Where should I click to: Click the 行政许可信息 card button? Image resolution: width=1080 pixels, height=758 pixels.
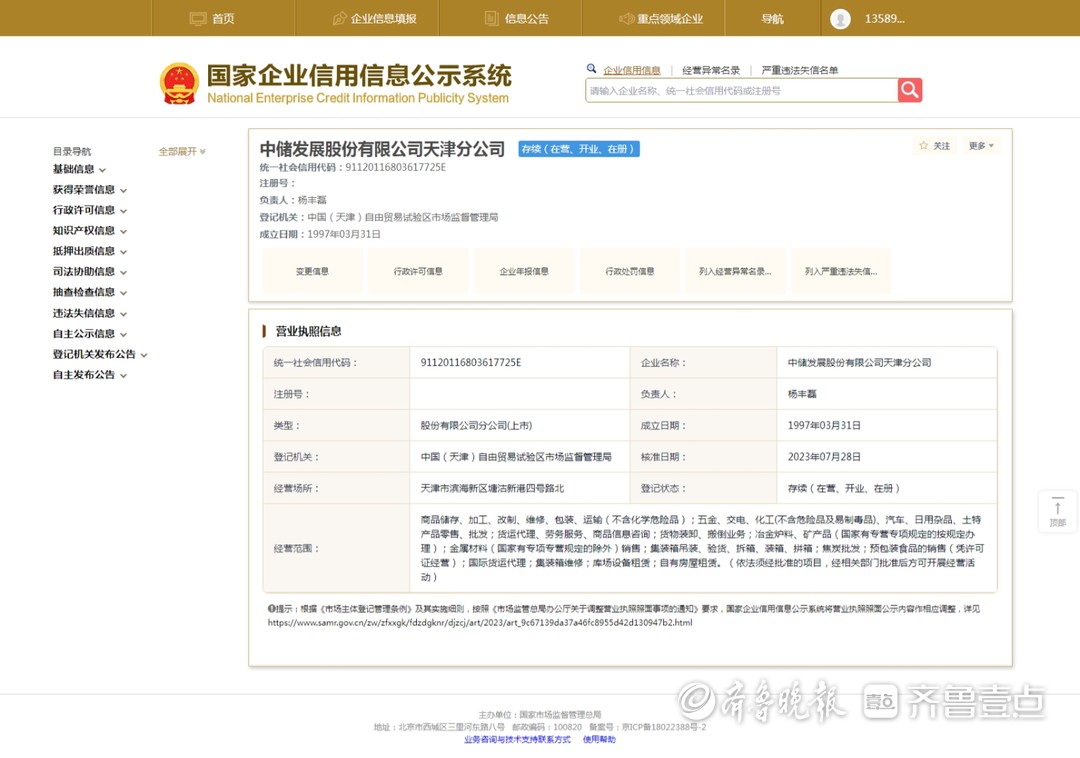coord(418,271)
